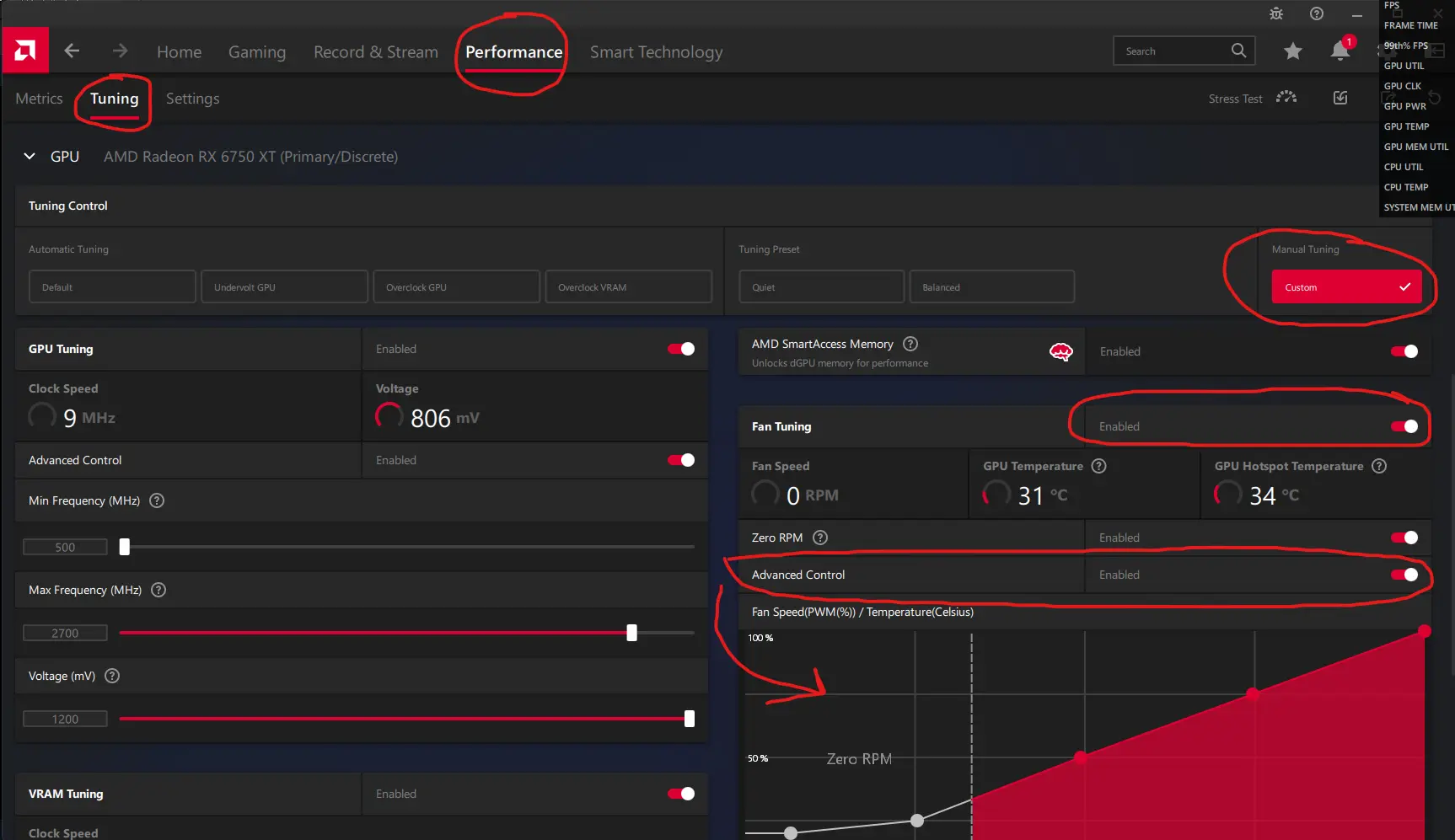Toggle GPU Tuning switch
Screen dimensions: 1455x840
tap(681, 349)
